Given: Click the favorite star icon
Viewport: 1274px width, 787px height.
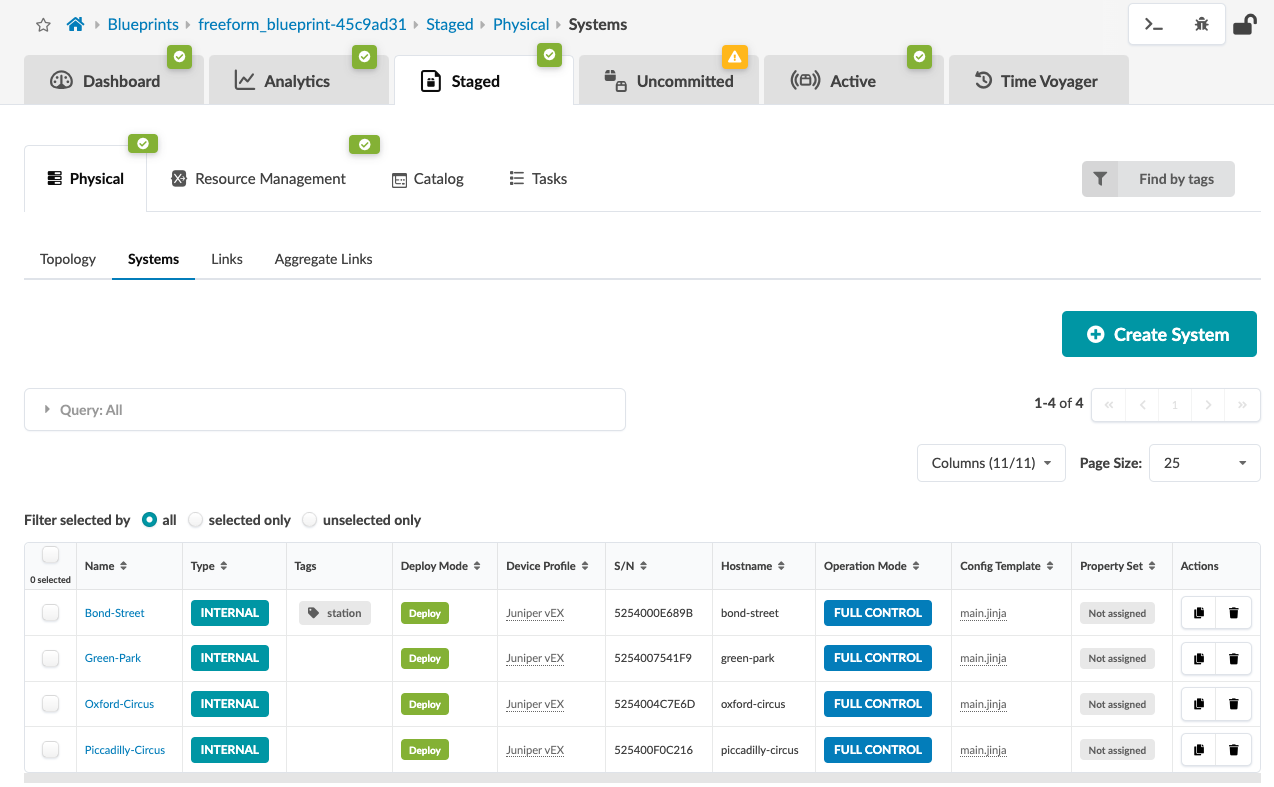Looking at the screenshot, I should [43, 25].
